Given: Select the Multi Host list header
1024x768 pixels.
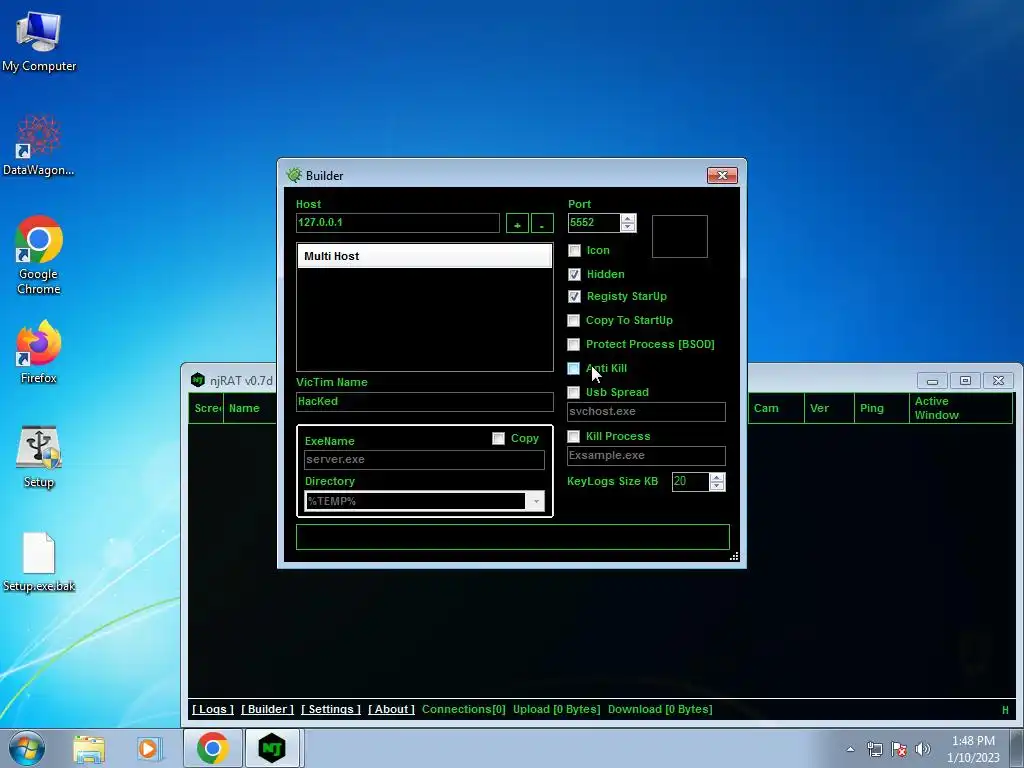Looking at the screenshot, I should [x=424, y=256].
